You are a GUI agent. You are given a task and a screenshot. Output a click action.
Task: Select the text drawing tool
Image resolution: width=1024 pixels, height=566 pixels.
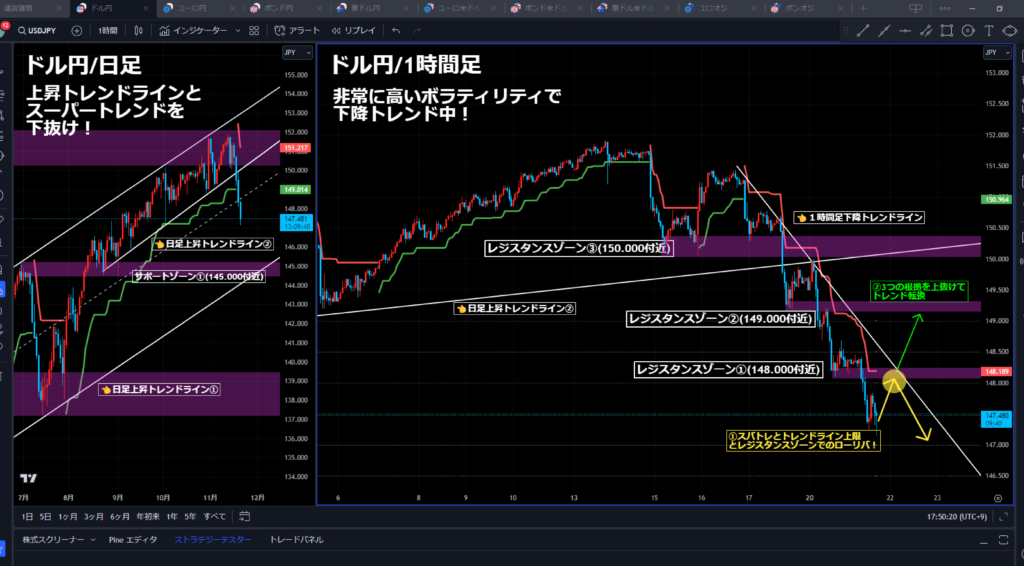coord(989,30)
